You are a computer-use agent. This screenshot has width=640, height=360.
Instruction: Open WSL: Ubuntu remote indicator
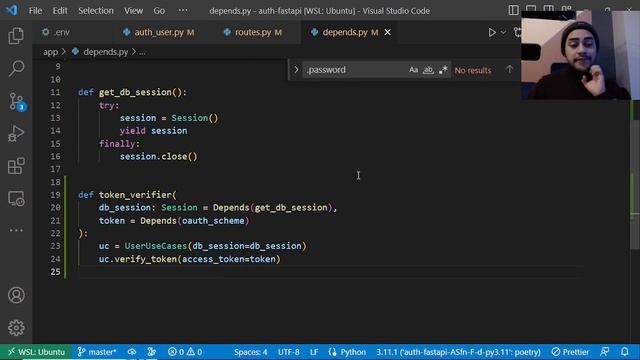point(36,352)
